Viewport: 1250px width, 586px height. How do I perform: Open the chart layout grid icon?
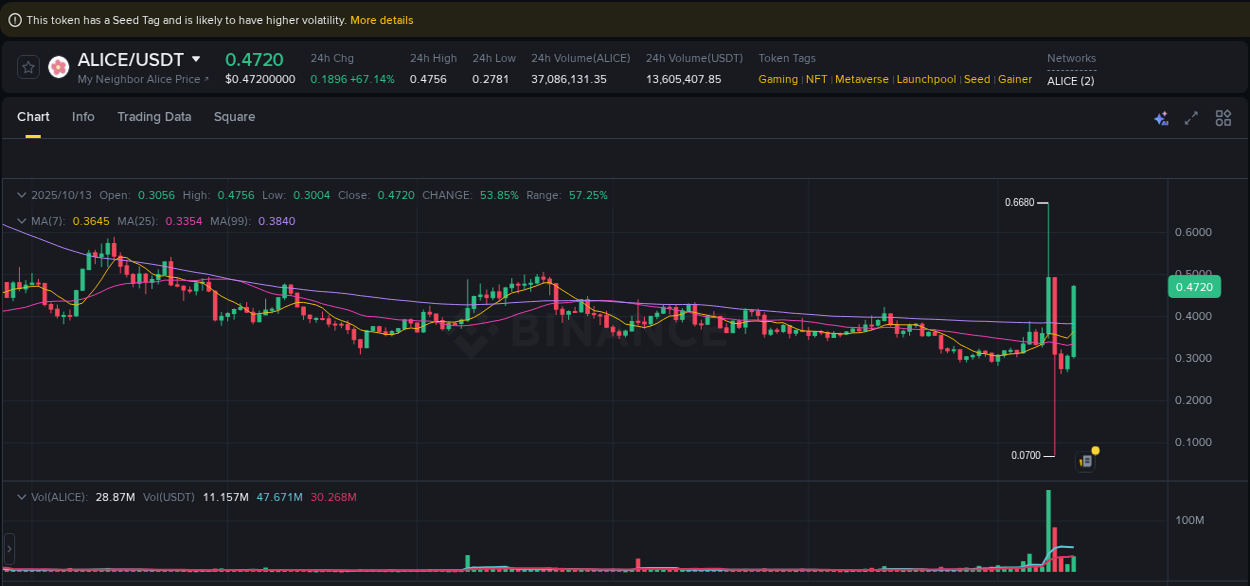[1223, 117]
